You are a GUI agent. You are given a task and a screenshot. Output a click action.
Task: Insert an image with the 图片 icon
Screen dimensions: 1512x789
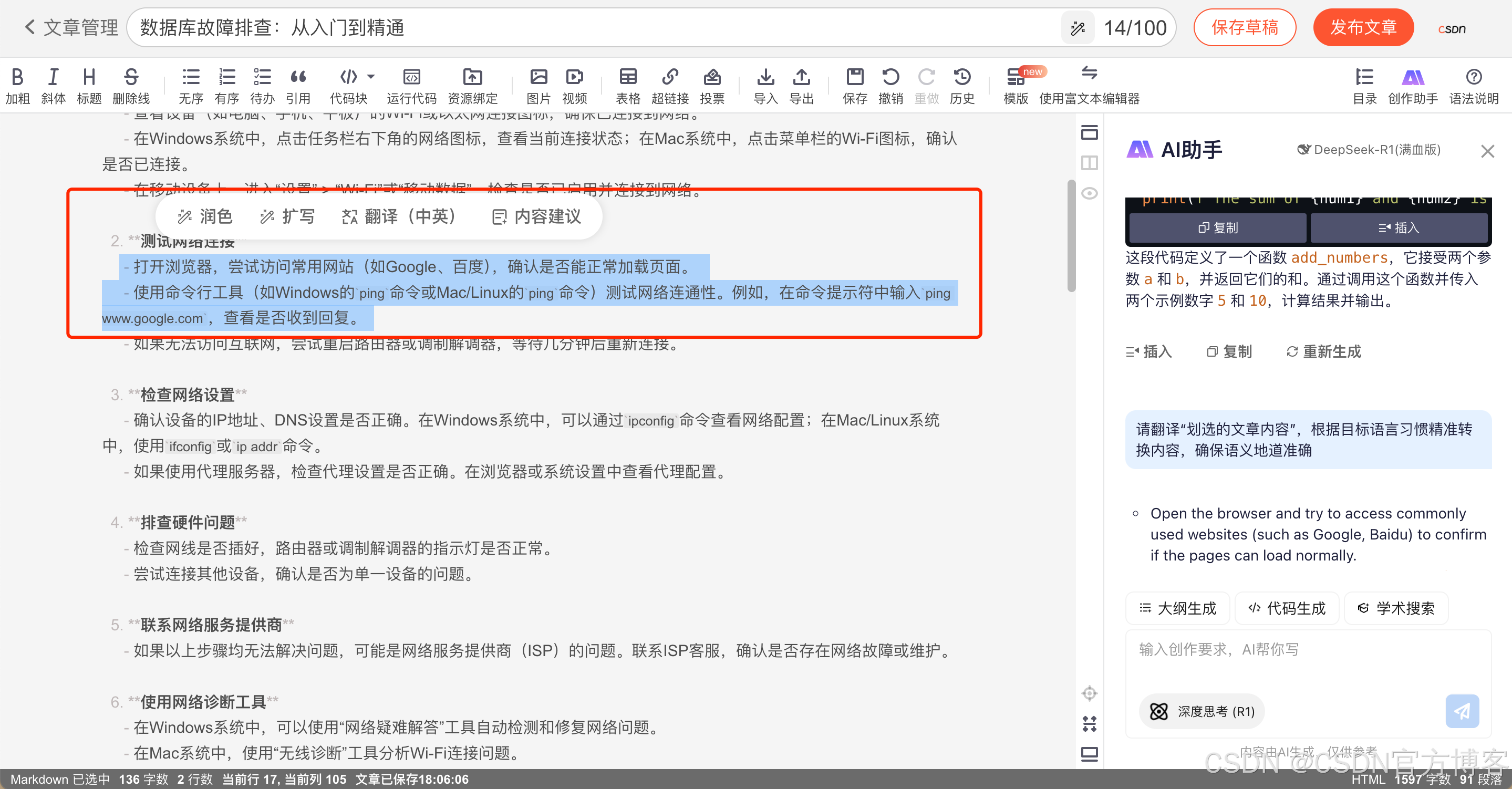click(x=538, y=77)
